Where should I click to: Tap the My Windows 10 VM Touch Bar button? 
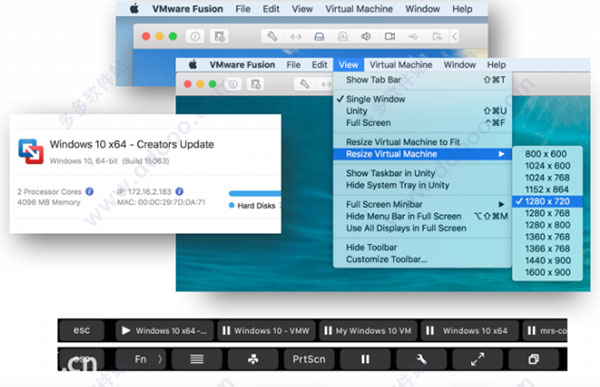click(x=368, y=330)
